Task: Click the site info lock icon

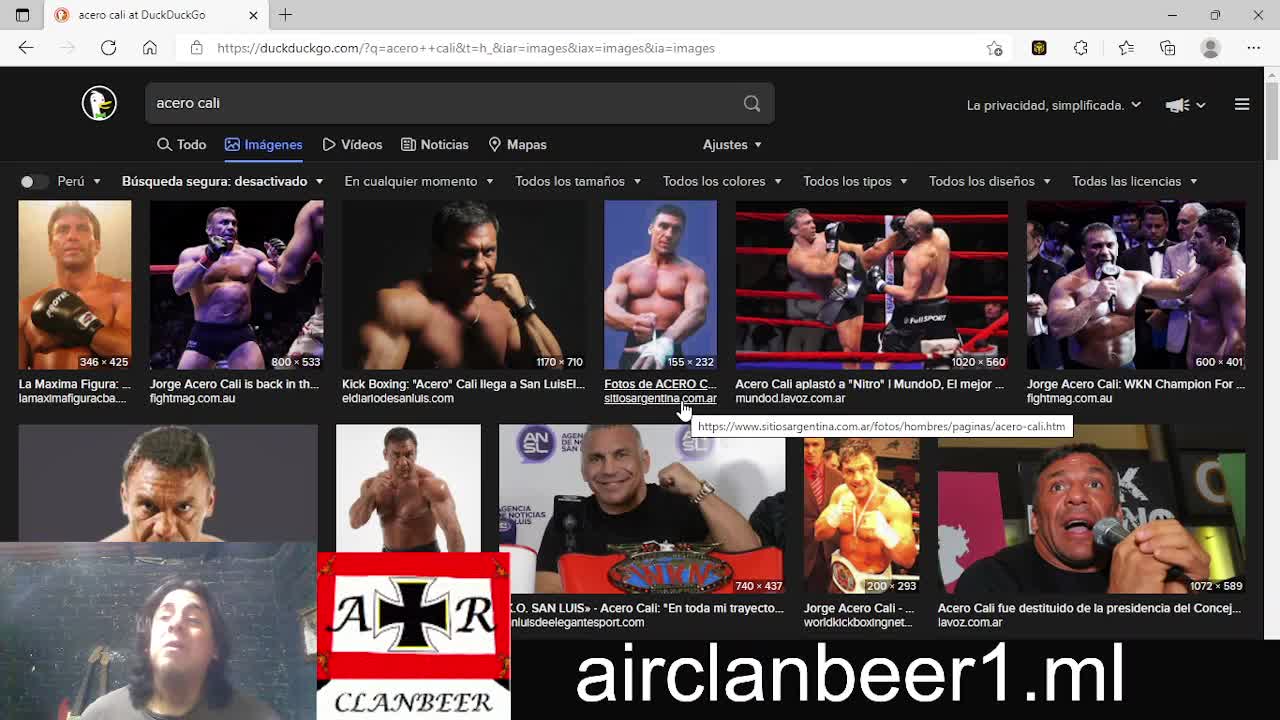Action: click(197, 48)
